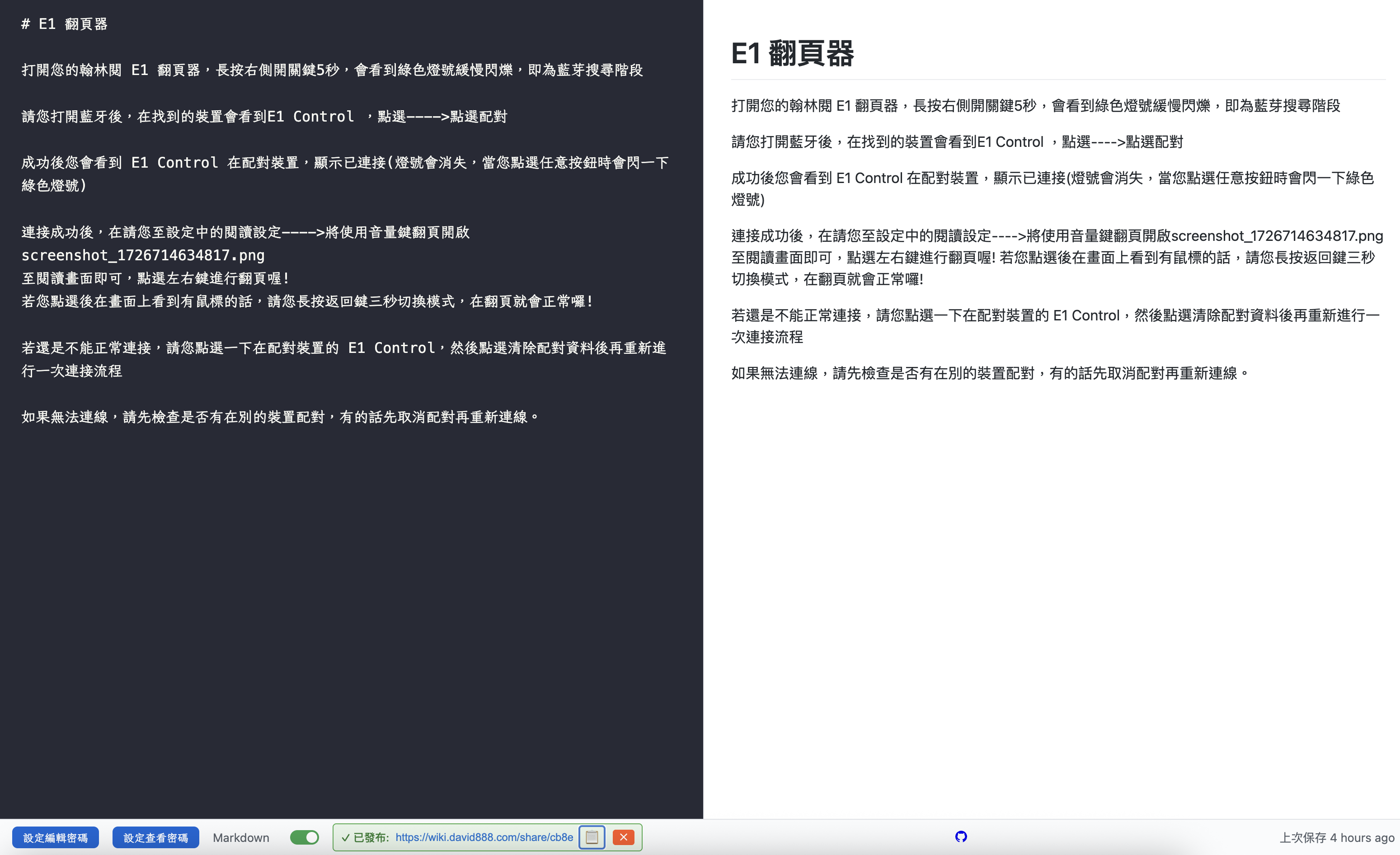
Task: Click preview paragraph starting '若還是不能正常連接'
Action: coord(1055,326)
